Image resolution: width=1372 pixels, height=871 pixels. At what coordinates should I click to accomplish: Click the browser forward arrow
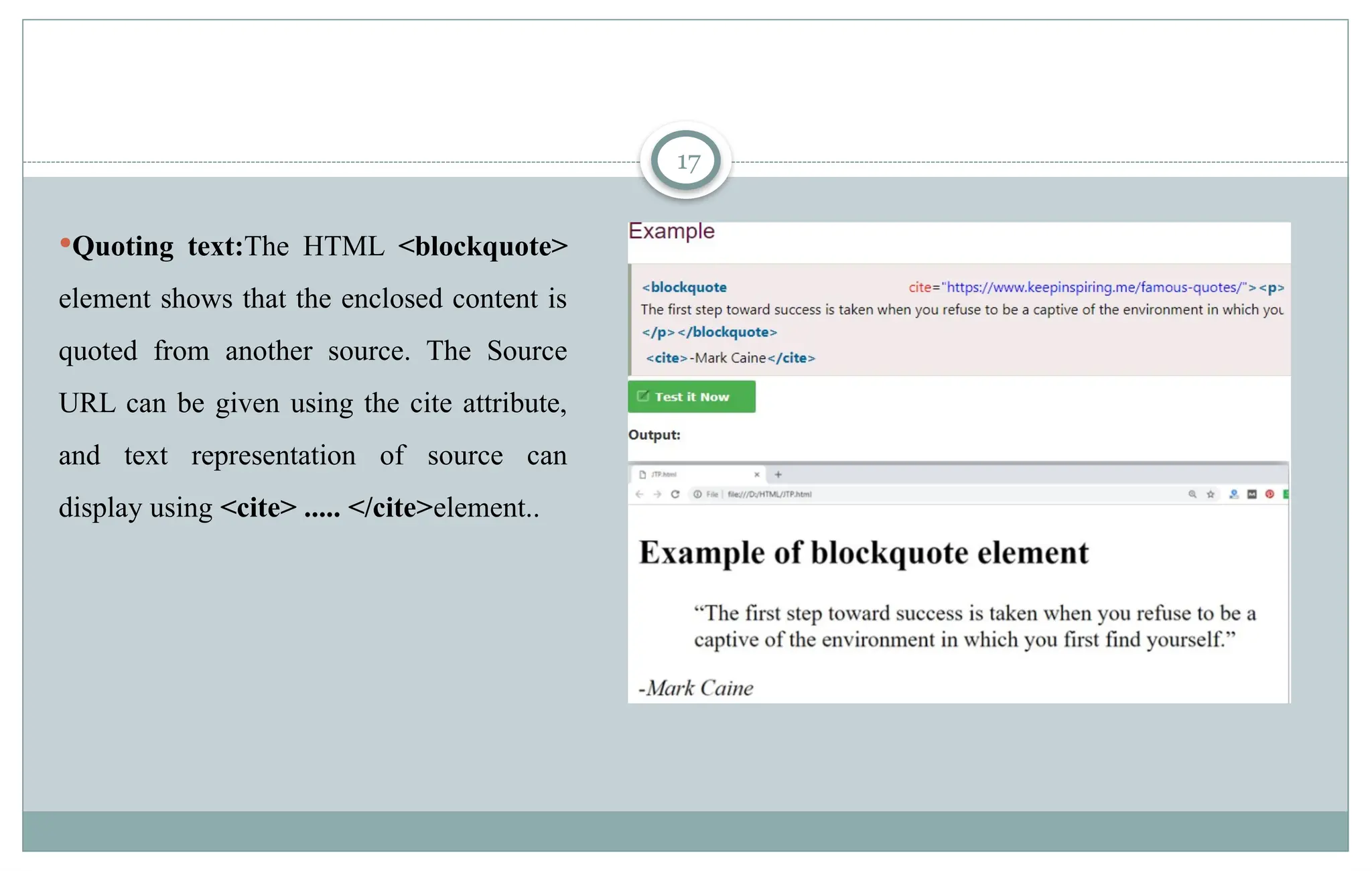[657, 494]
